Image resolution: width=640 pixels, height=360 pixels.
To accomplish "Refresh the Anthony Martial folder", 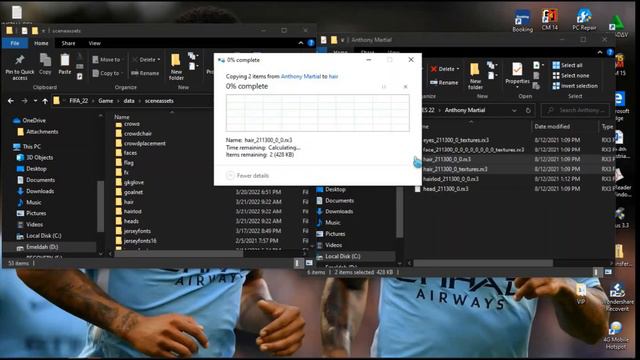I will point(528,110).
